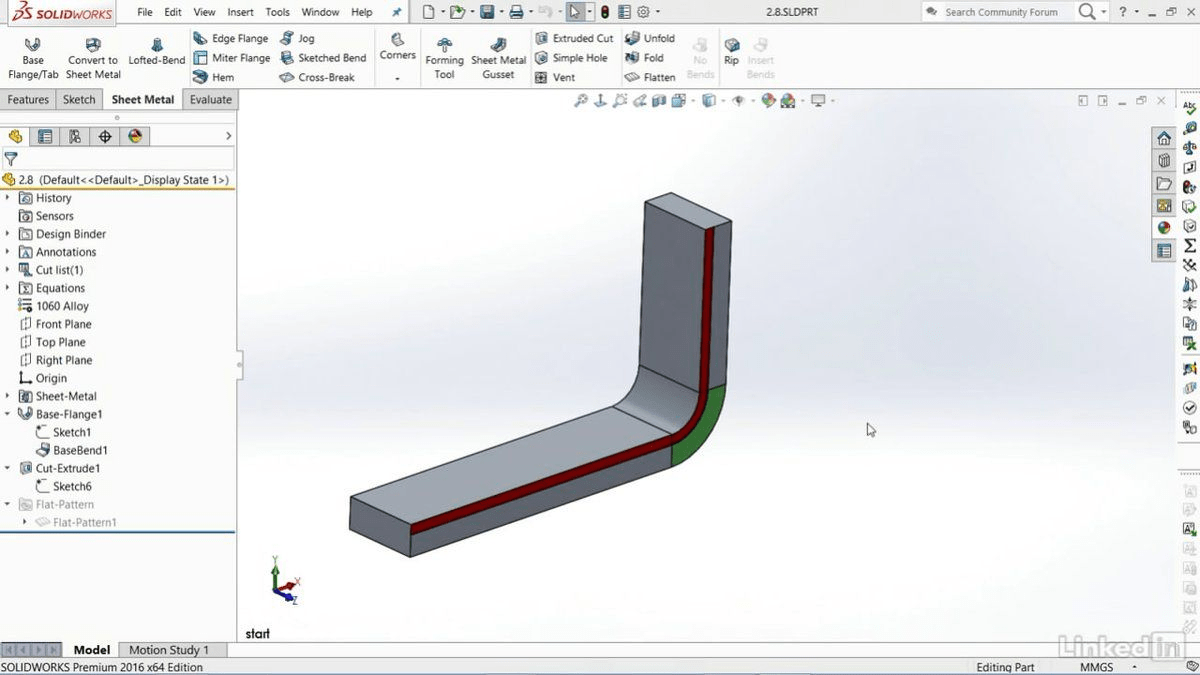Toggle the Unfold bend command

point(650,38)
